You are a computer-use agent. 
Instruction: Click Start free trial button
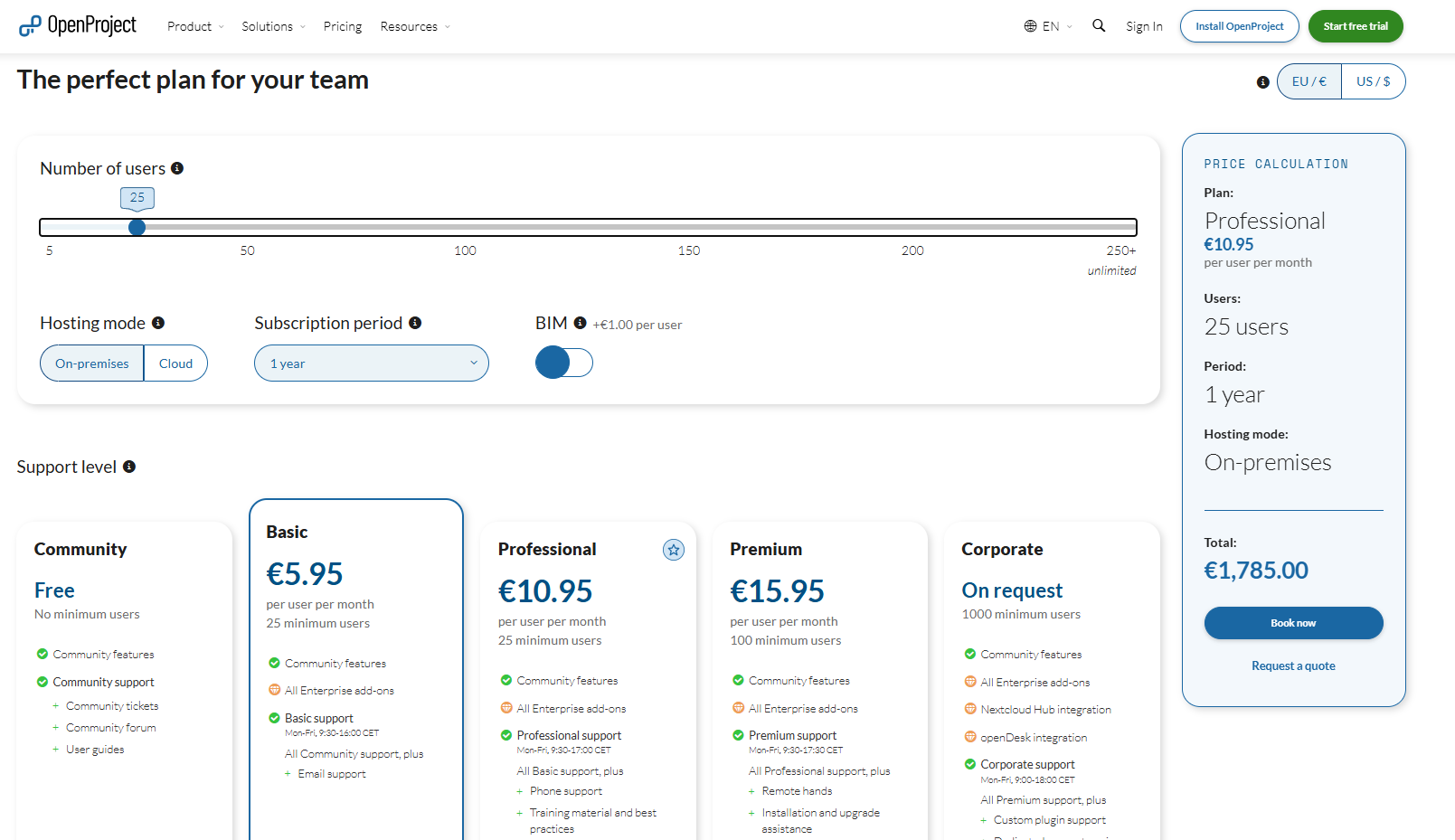coord(1356,26)
